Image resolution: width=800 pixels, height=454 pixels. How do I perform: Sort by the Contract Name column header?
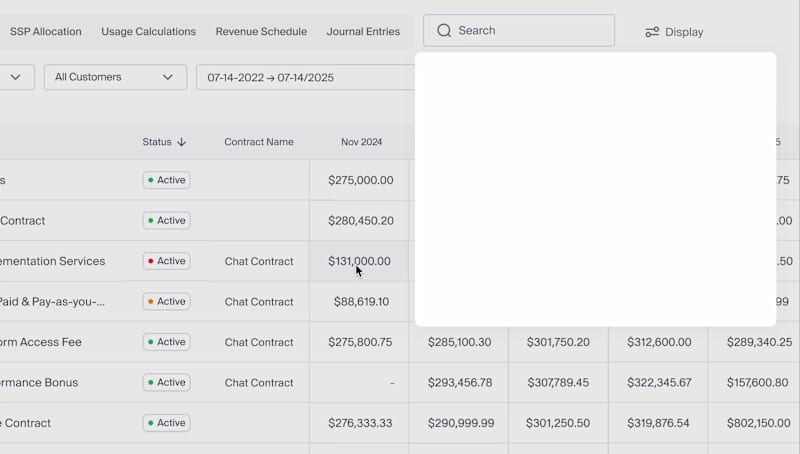pyautogui.click(x=259, y=142)
